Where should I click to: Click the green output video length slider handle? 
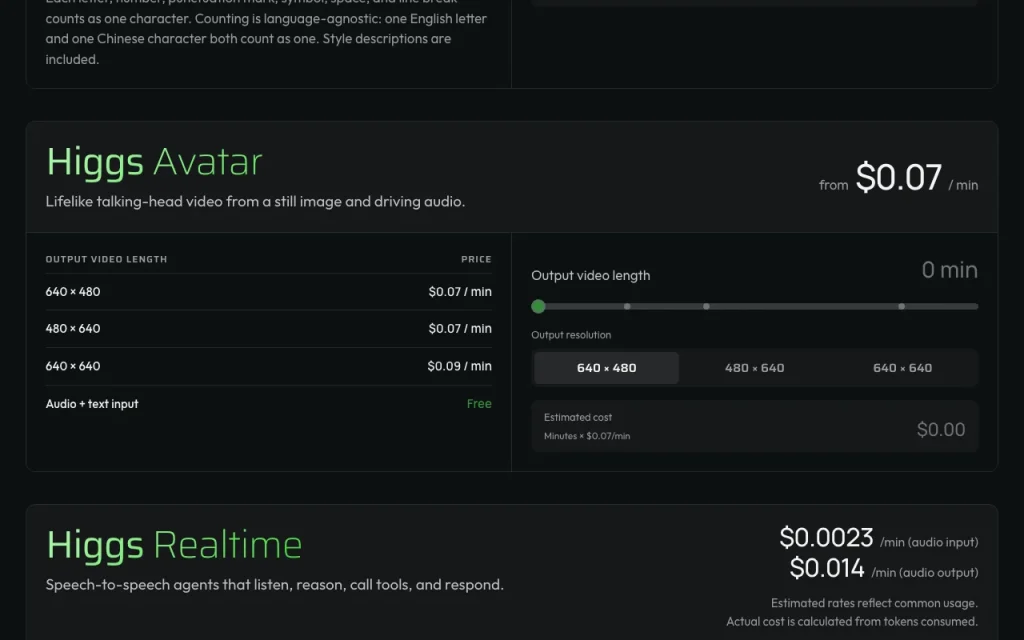[538, 306]
